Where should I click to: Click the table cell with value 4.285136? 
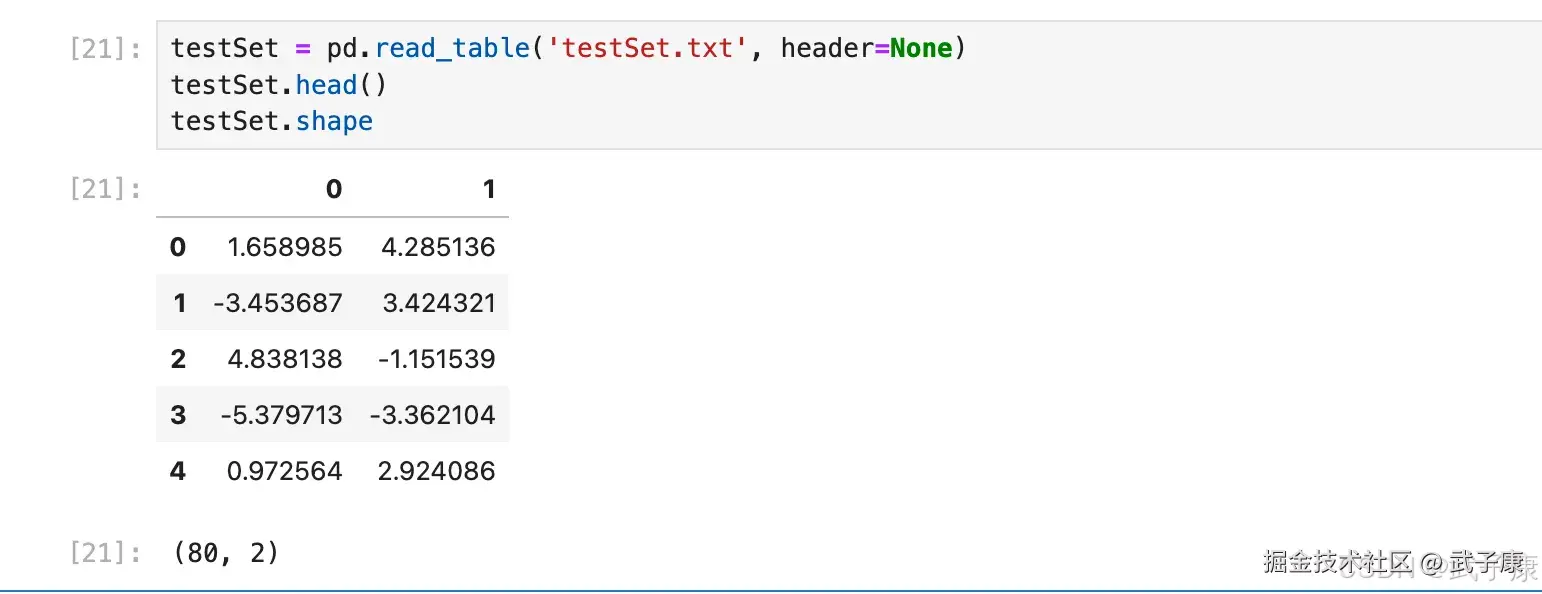point(438,247)
